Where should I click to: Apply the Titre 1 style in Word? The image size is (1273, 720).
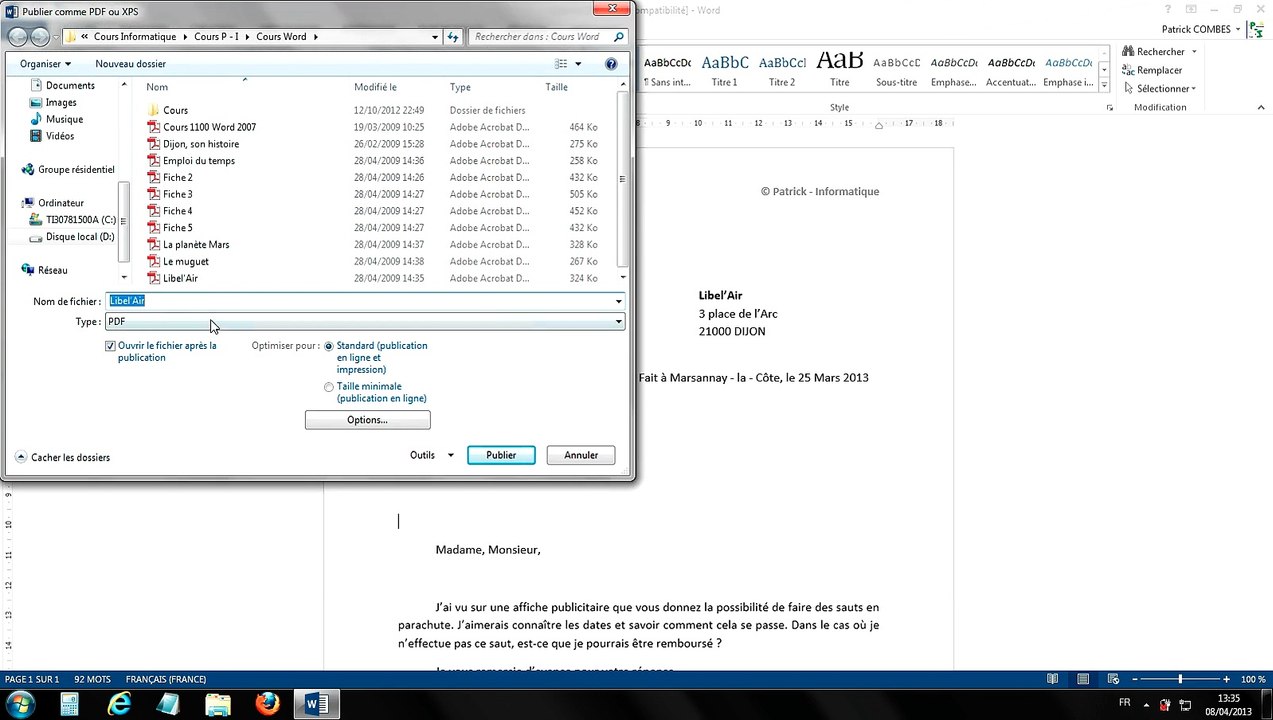coord(725,69)
